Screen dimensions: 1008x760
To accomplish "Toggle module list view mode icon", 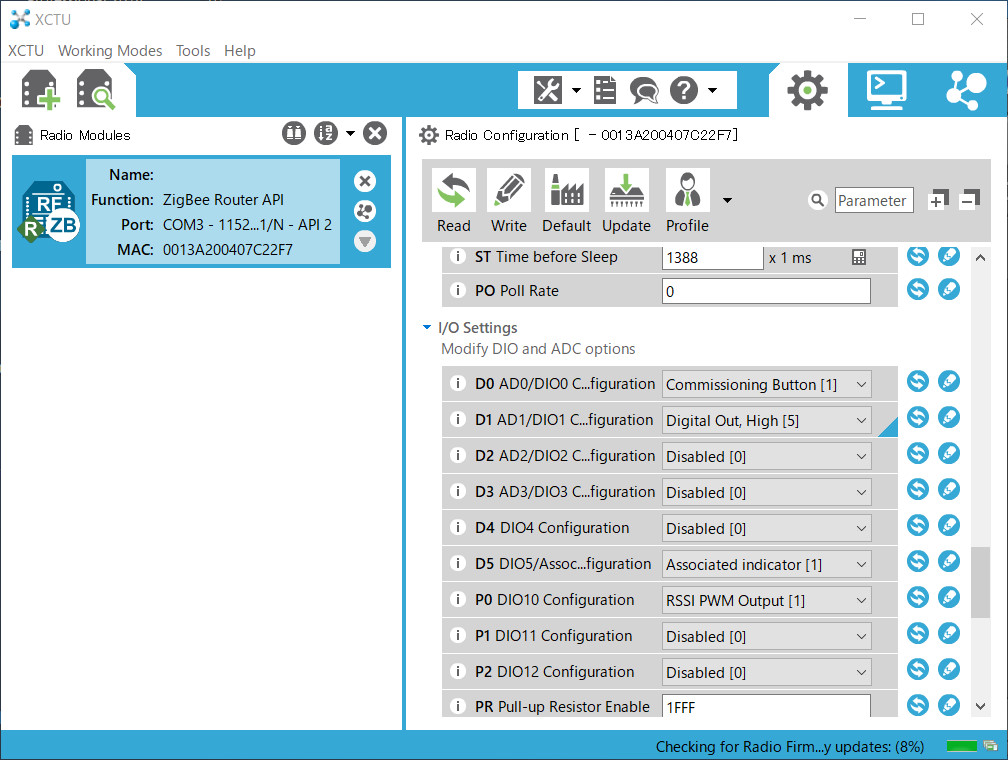I will pyautogui.click(x=294, y=134).
